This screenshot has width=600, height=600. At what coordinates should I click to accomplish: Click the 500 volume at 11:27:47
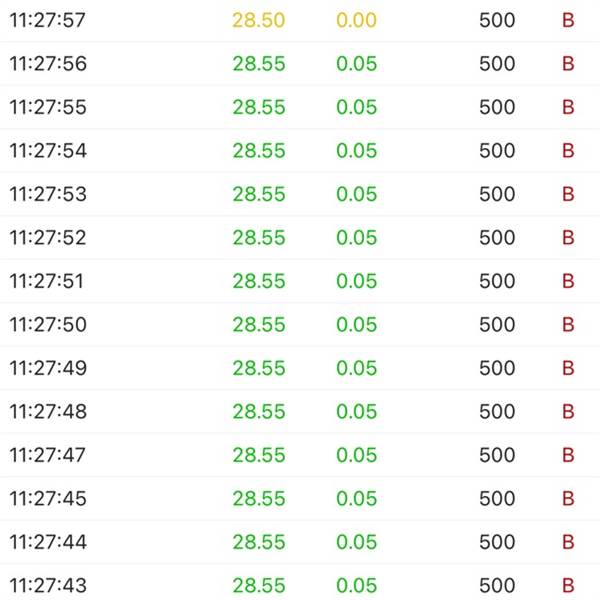pos(497,455)
